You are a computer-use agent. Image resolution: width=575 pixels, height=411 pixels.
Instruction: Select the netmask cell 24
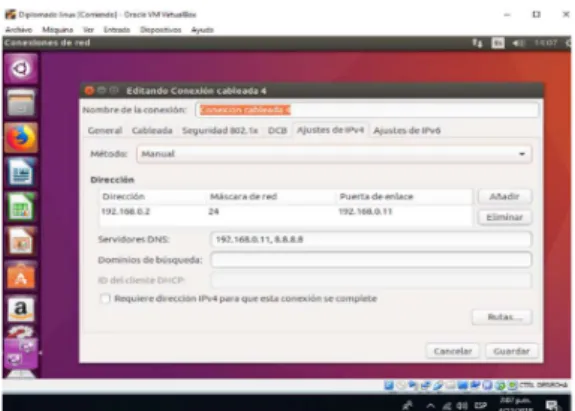pyautogui.click(x=213, y=212)
